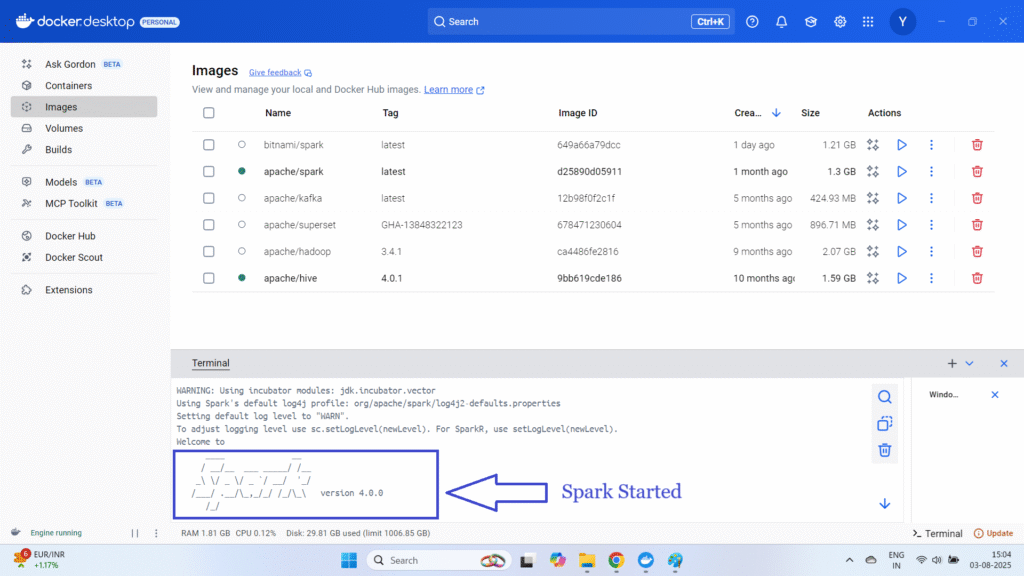Copy the terminal output
This screenshot has height=576, width=1024.
click(x=884, y=424)
